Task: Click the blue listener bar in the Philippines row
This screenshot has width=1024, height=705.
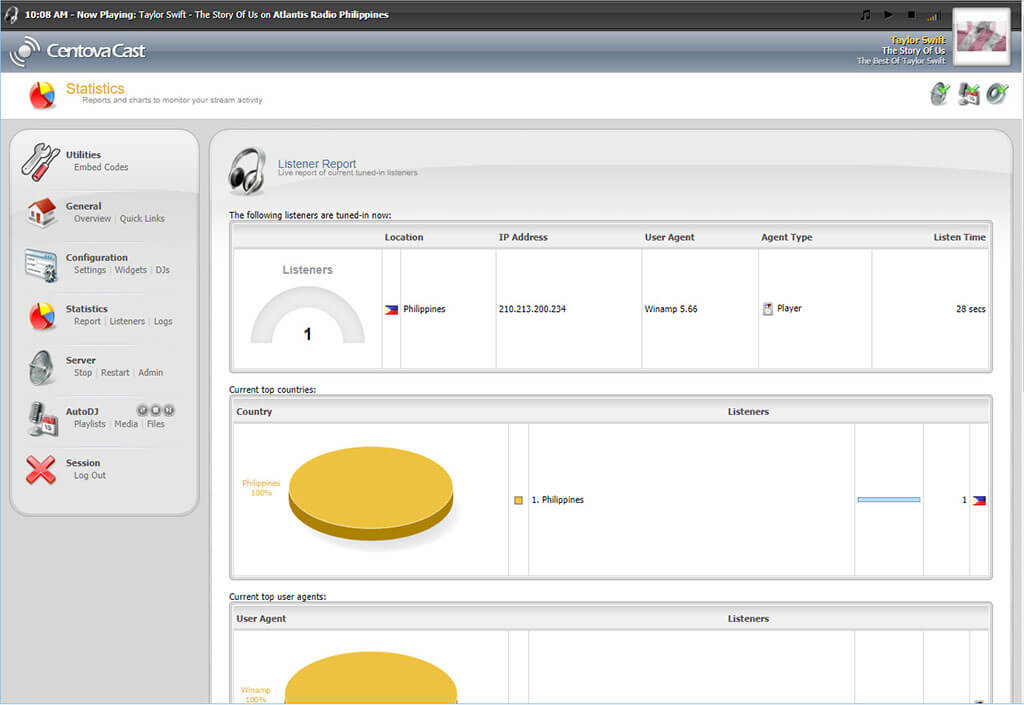Action: tap(889, 500)
